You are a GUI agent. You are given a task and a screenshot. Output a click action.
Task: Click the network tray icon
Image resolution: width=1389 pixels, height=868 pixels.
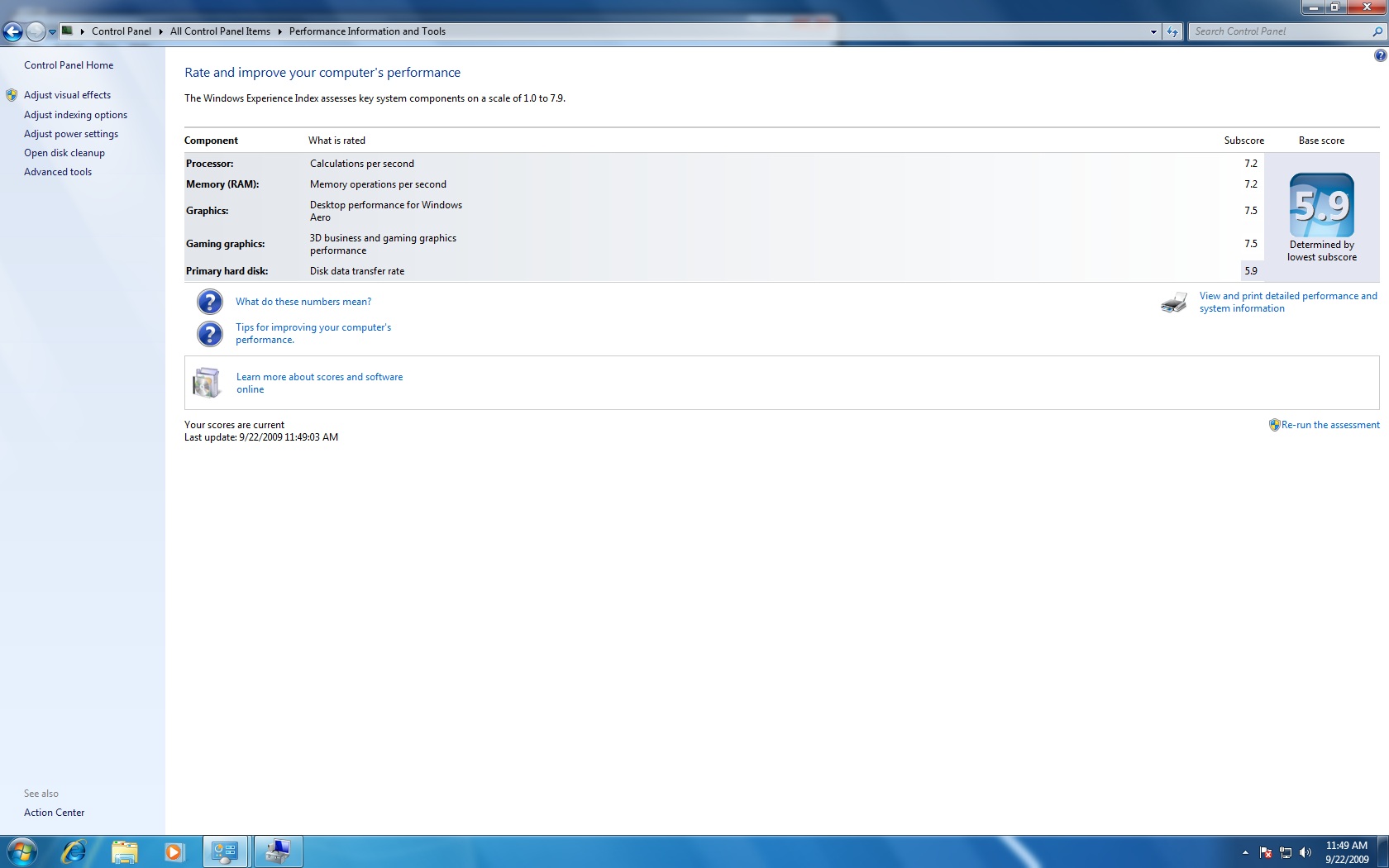pyautogui.click(x=1286, y=852)
